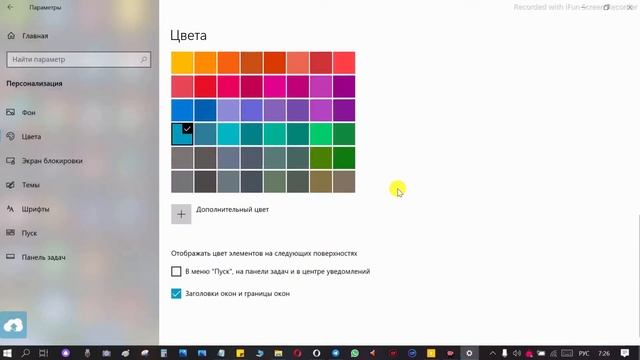Open the Главная home icon
The height and width of the screenshot is (360, 640).
pos(11,36)
